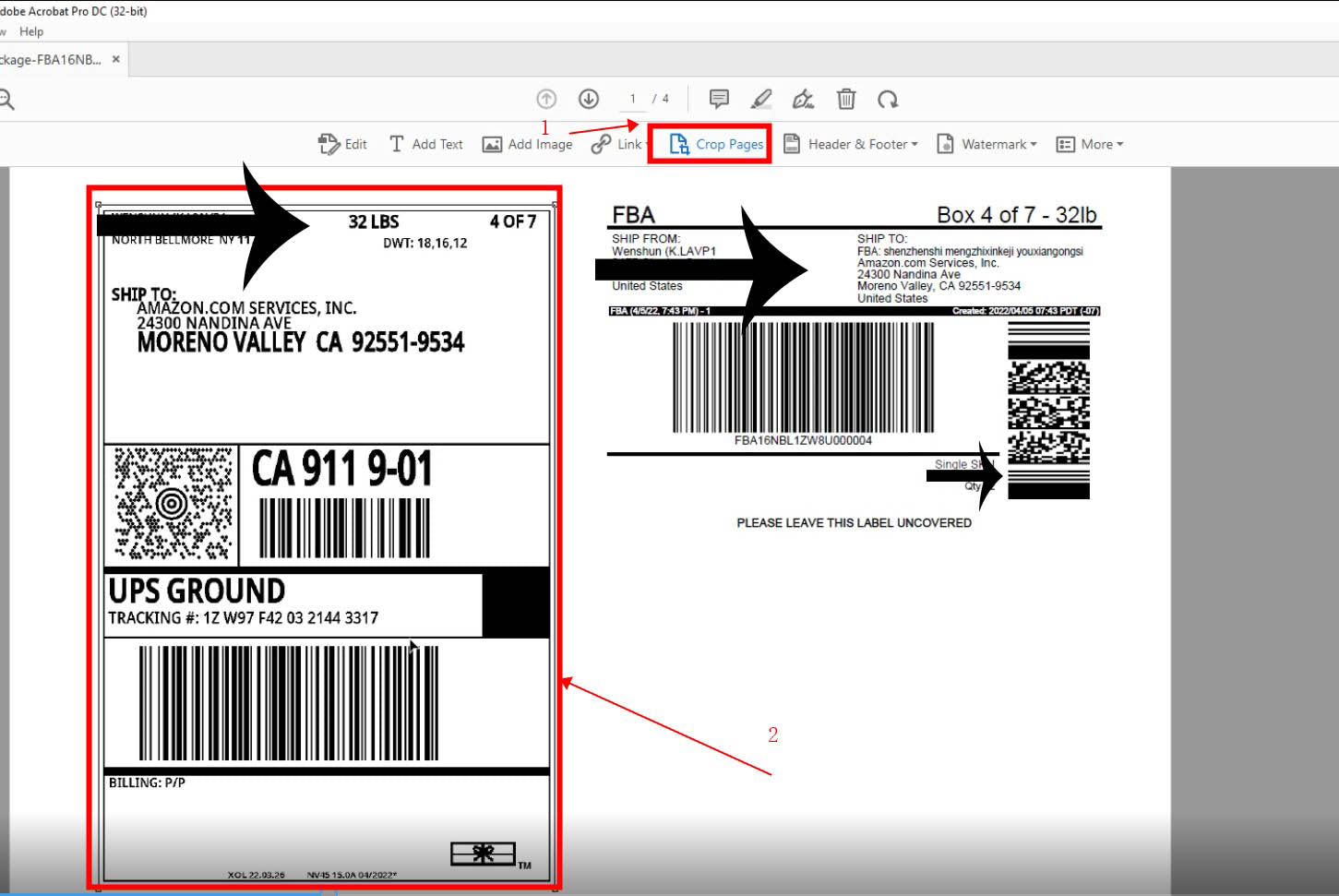Select the Add Image tool
1339x896 pixels.
click(x=527, y=144)
